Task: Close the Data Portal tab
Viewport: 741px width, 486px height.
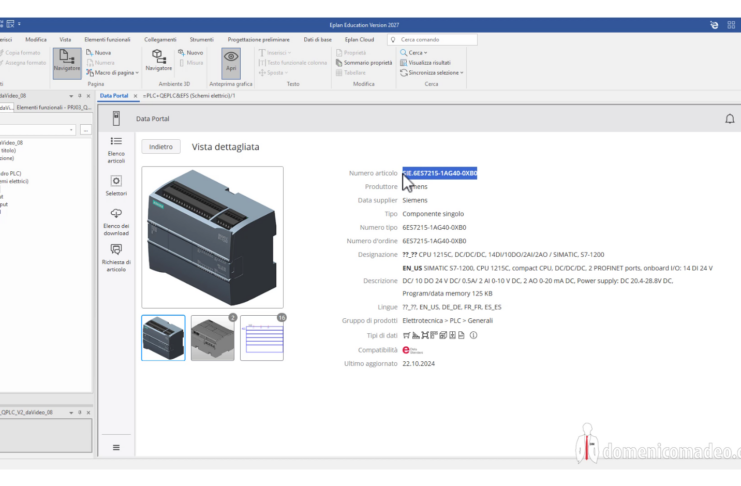Action: point(136,96)
